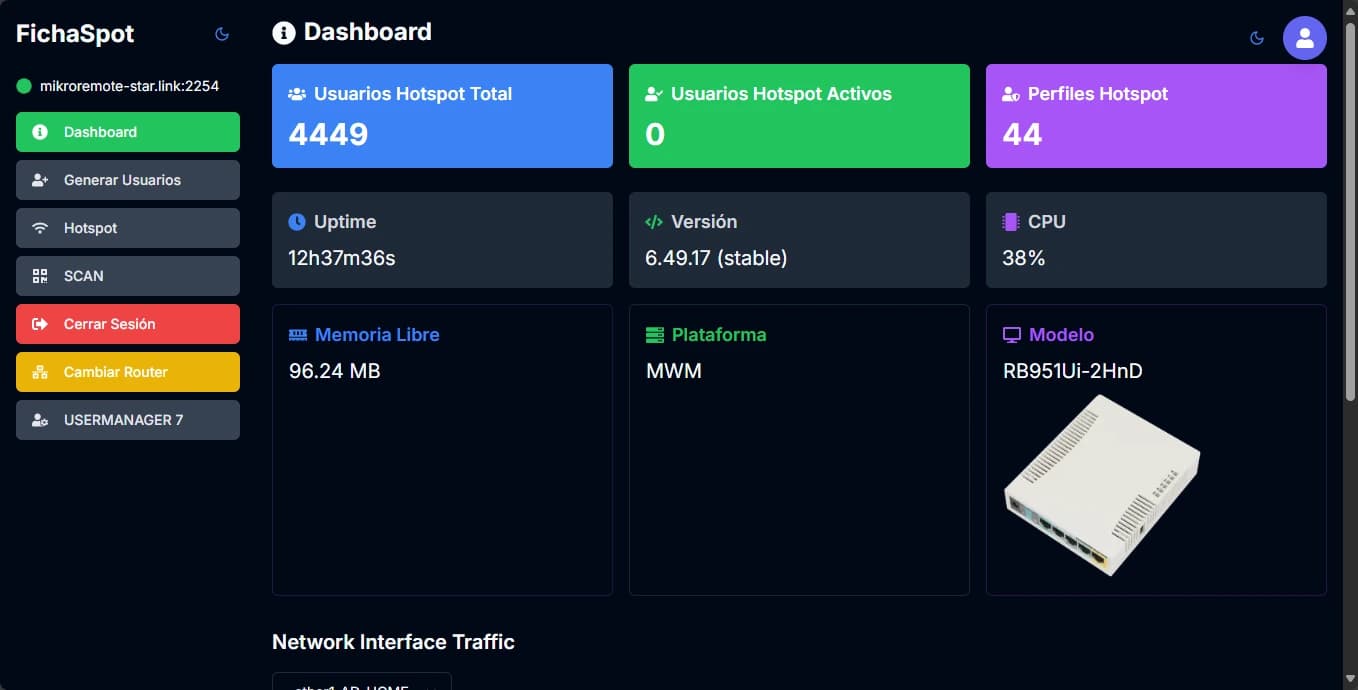Click the Cerrar Sesión button
Image resolution: width=1358 pixels, height=690 pixels.
[127, 323]
